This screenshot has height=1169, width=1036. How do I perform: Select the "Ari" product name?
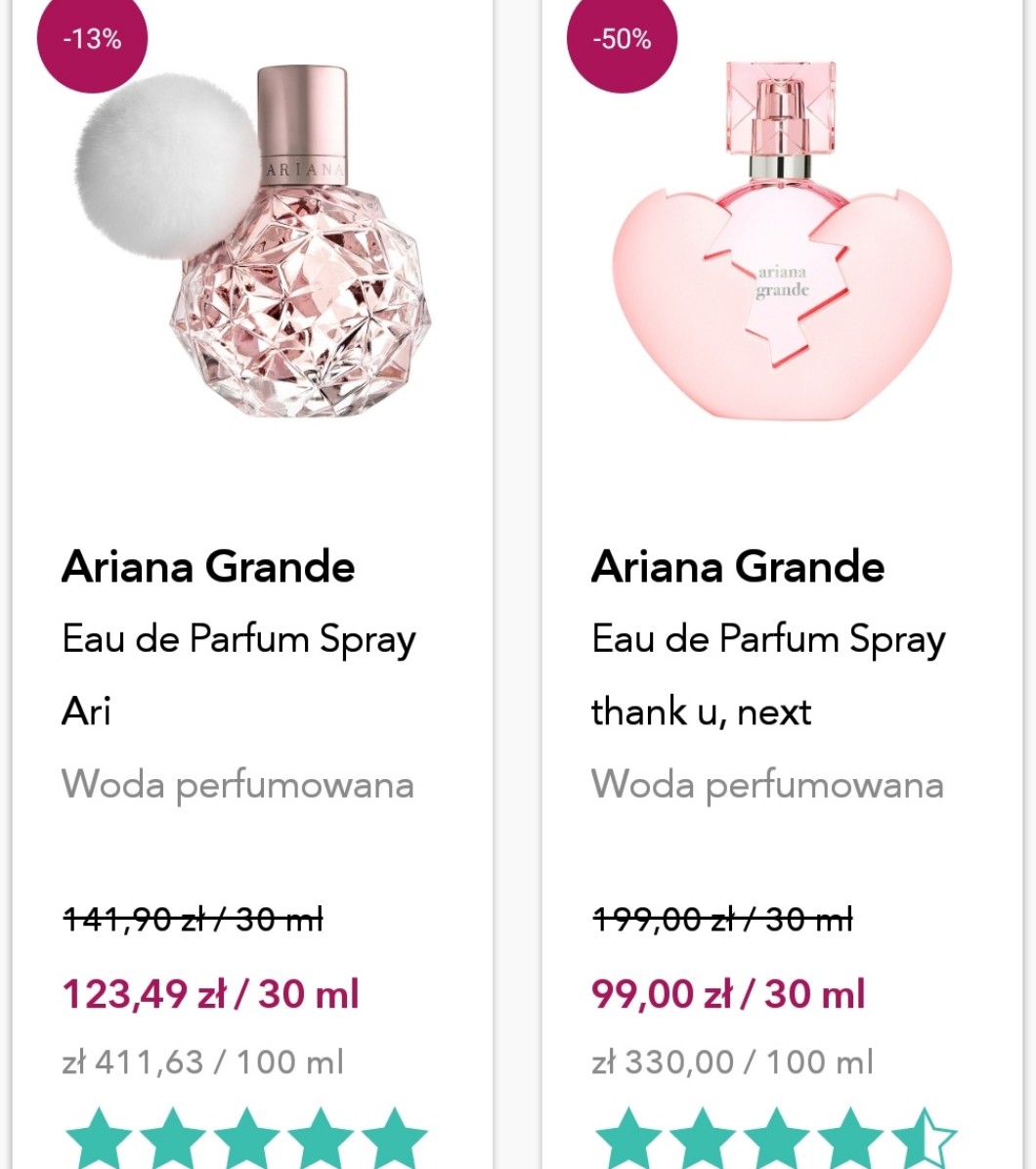pos(86,712)
